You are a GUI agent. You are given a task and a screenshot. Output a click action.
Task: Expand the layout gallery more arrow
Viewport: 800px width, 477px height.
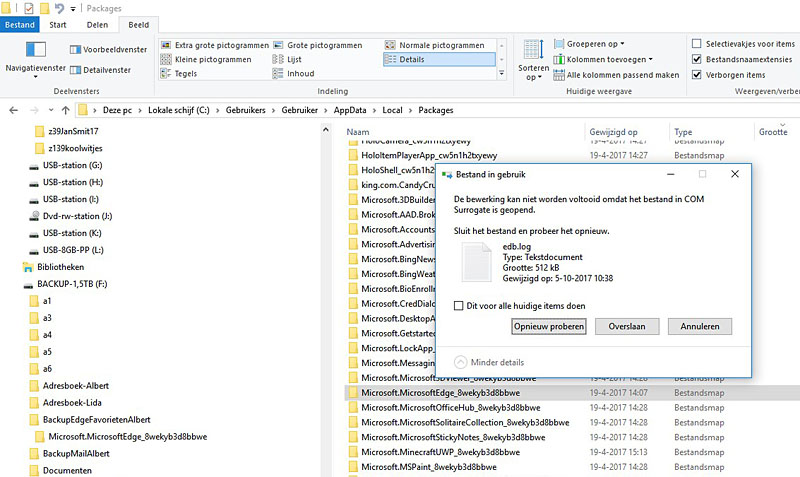click(502, 73)
